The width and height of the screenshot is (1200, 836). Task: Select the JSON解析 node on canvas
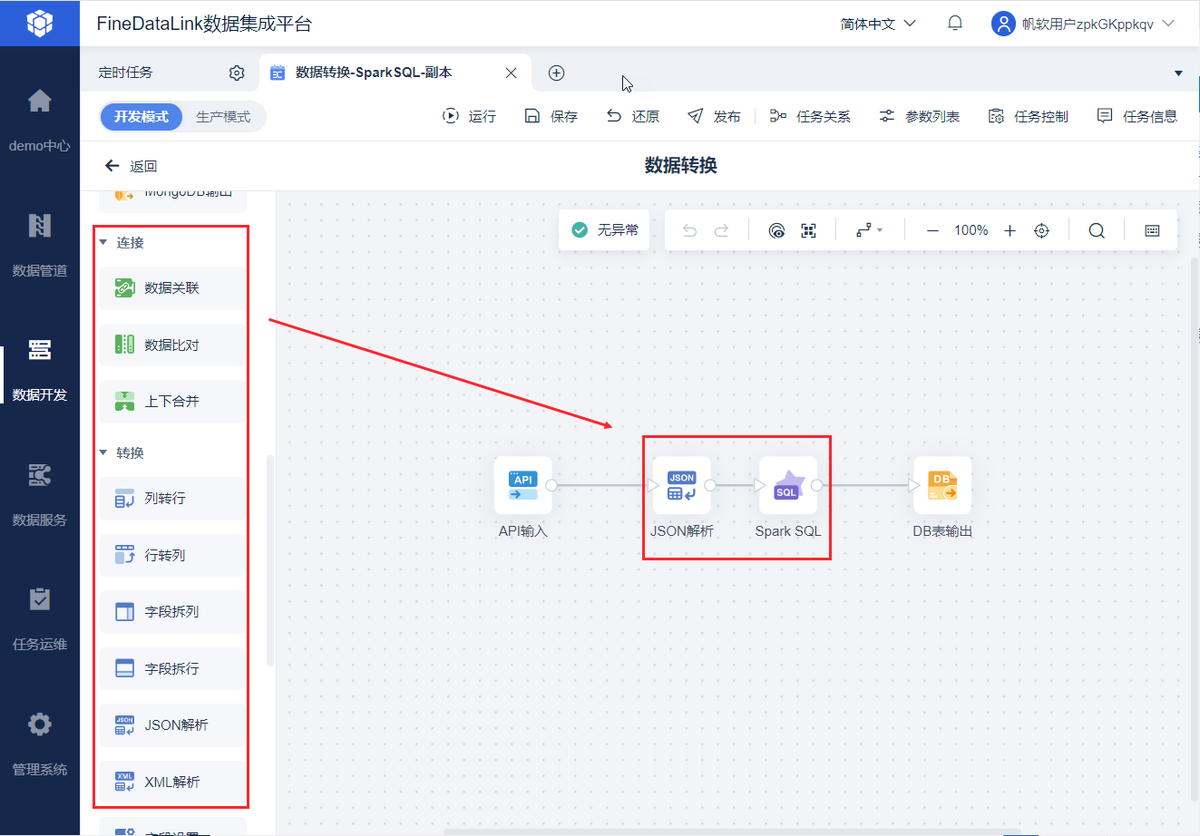pyautogui.click(x=682, y=486)
